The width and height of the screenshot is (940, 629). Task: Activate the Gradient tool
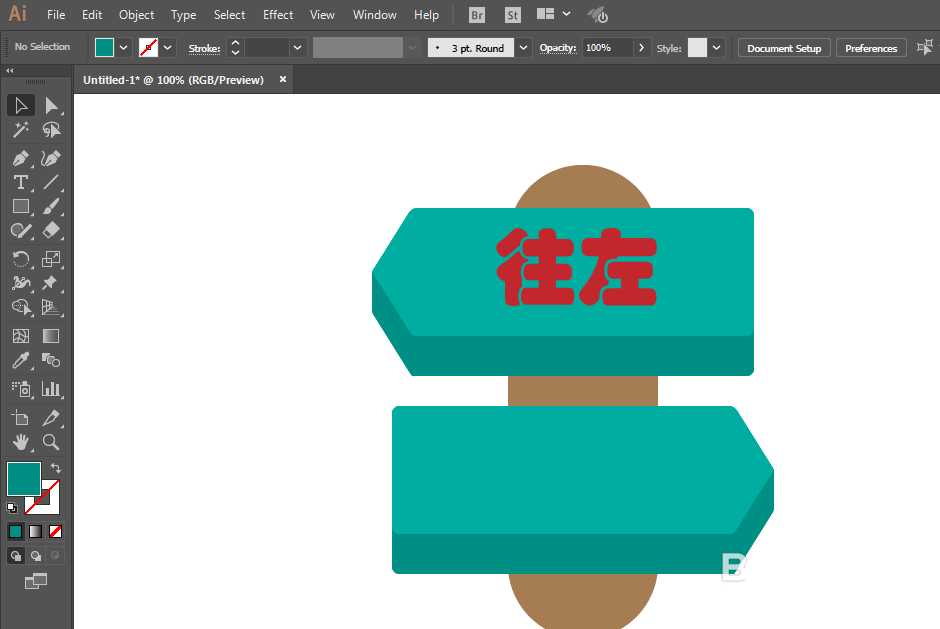(53, 334)
